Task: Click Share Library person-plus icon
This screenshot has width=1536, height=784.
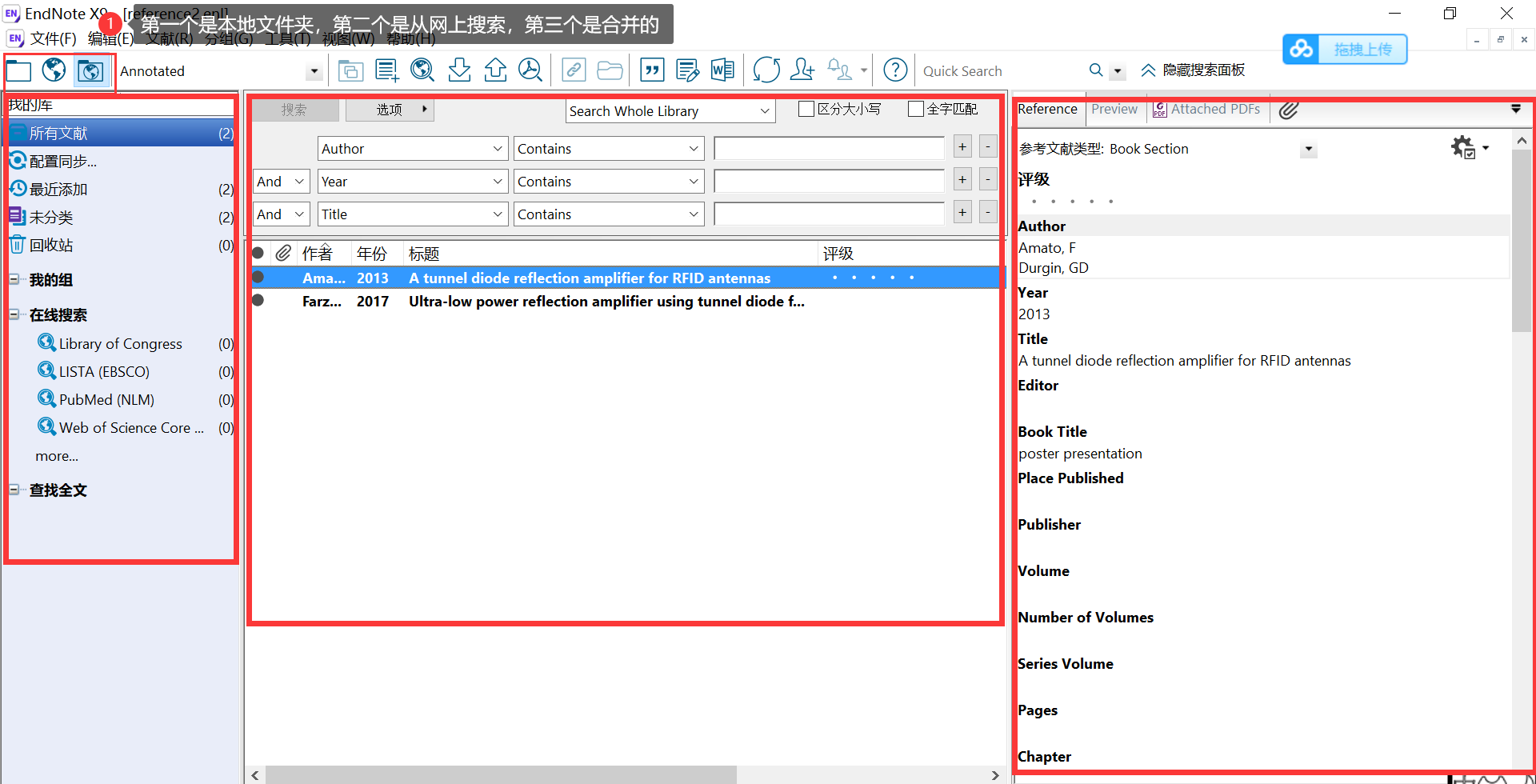Action: point(802,70)
